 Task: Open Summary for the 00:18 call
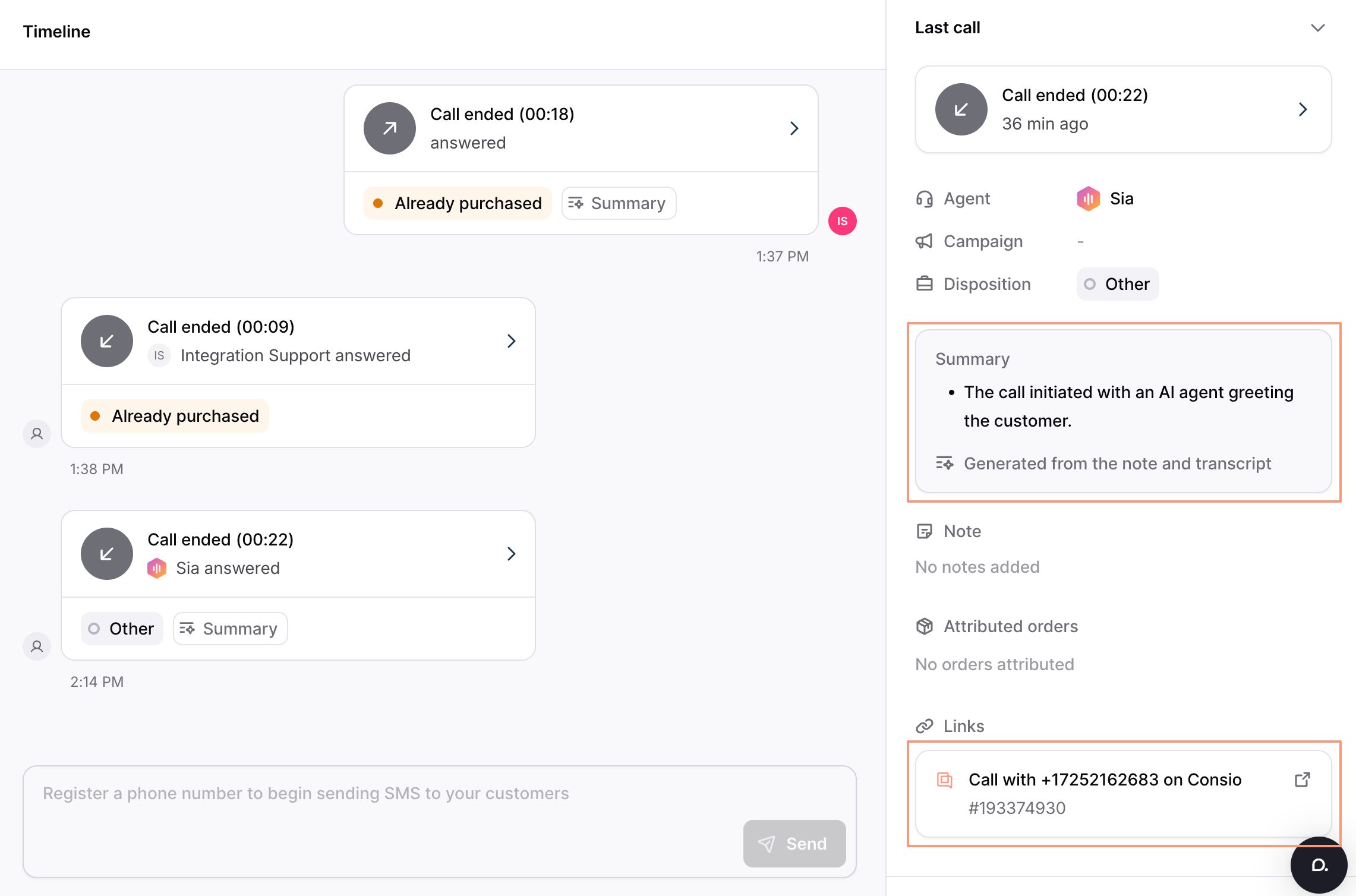pos(619,203)
